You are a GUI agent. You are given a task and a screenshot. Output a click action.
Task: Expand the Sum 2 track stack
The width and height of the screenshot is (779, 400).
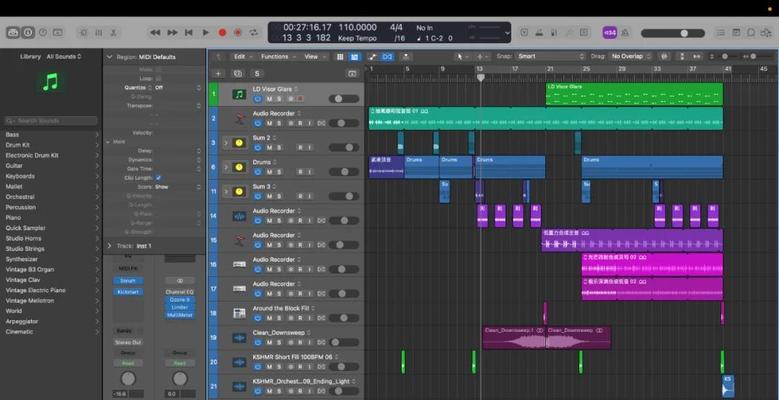click(x=226, y=143)
